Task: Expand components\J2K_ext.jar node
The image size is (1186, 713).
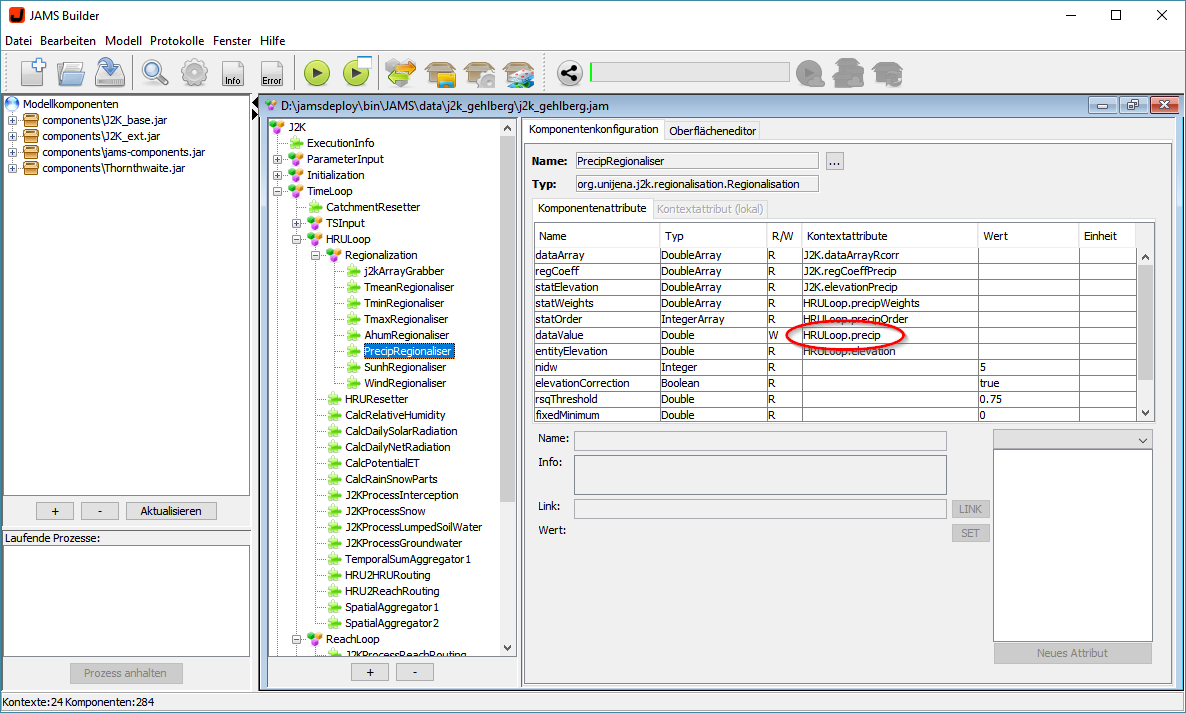Action: [12, 136]
